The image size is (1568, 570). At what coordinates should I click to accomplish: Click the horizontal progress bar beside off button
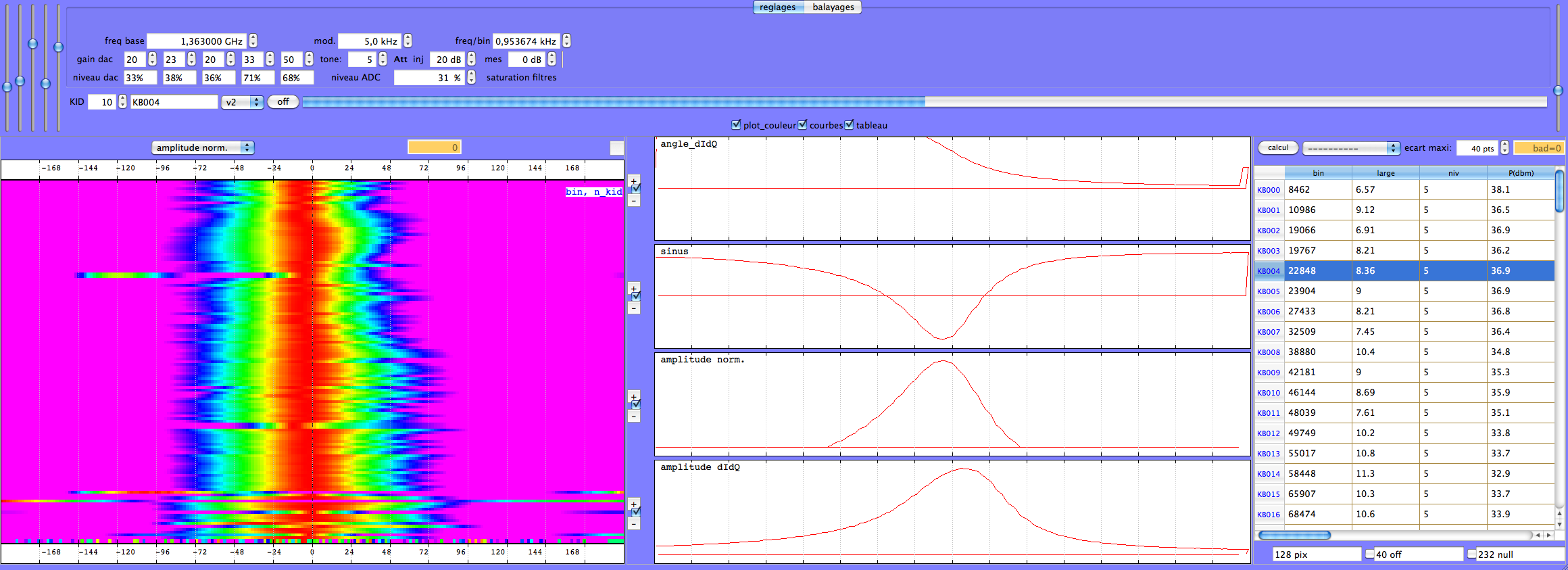(924, 102)
